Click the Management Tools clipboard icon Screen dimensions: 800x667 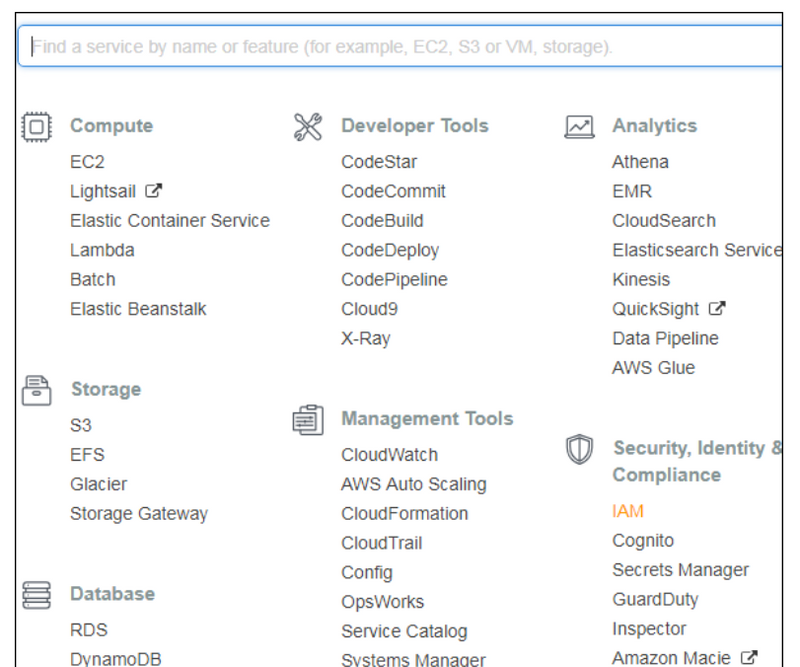coord(306,419)
